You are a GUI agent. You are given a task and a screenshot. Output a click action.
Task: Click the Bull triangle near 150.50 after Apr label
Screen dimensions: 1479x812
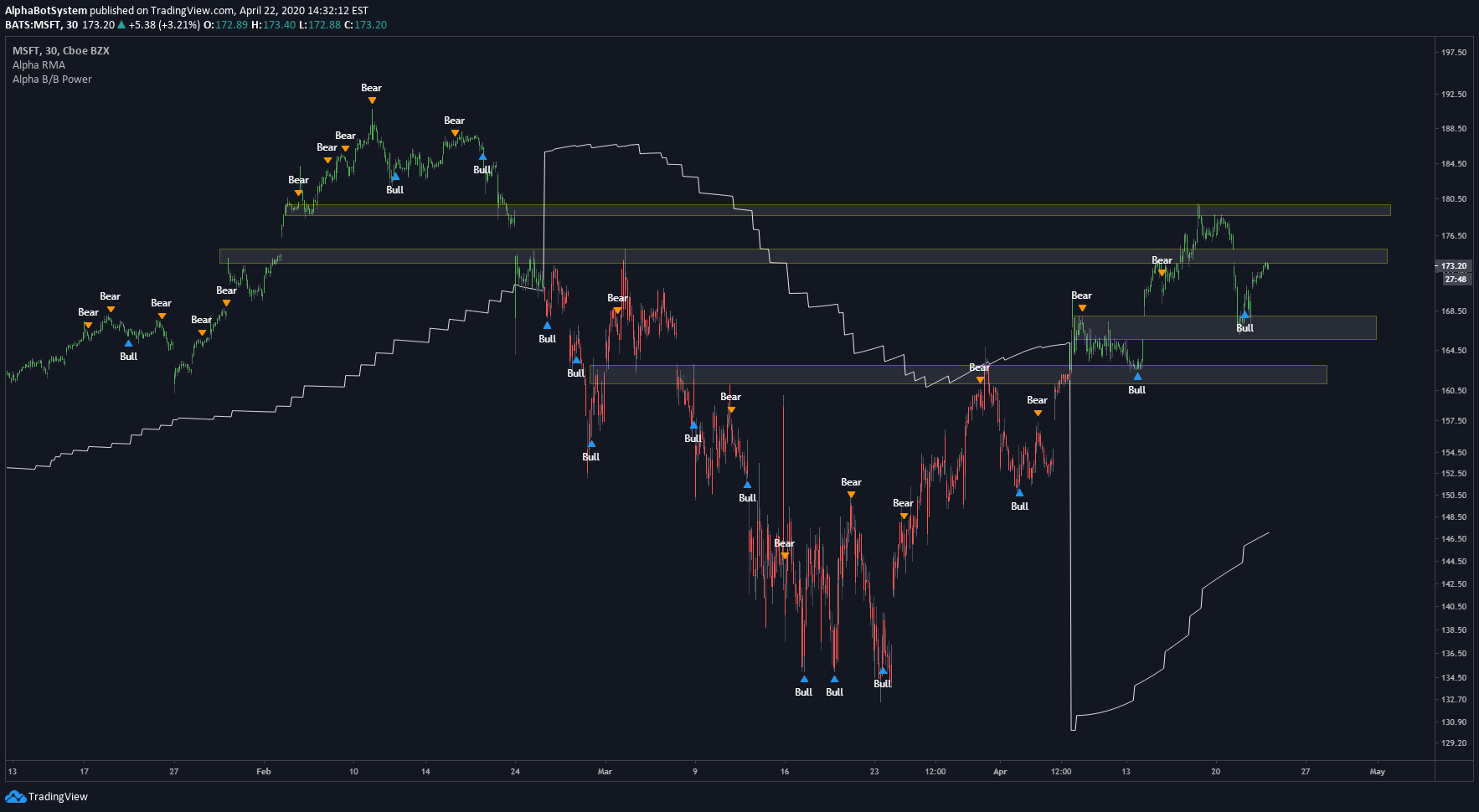1019,493
